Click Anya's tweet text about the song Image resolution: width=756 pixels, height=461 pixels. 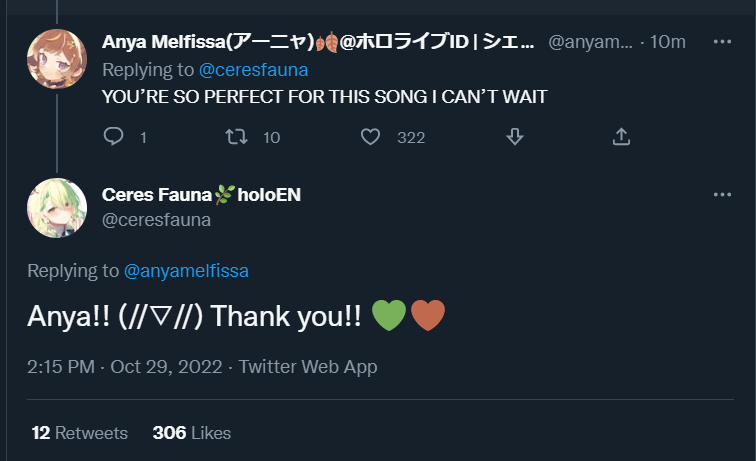click(x=324, y=97)
